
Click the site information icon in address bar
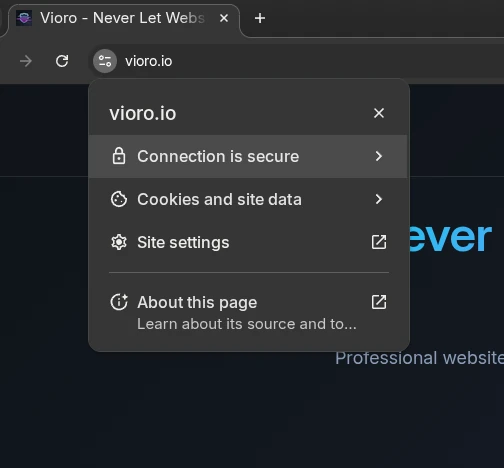[105, 61]
